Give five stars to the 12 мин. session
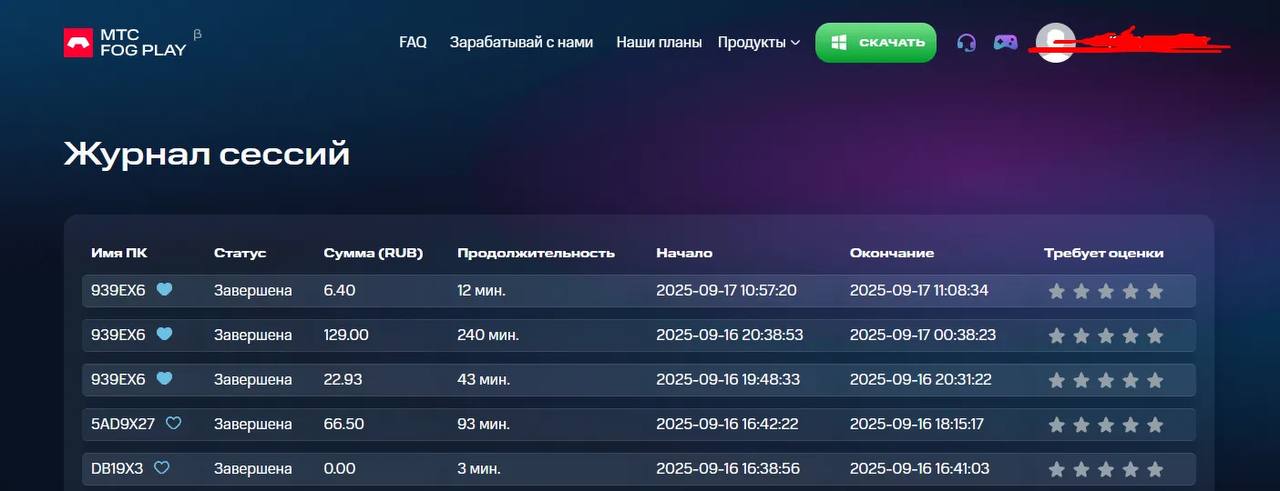The image size is (1280, 491). (x=1155, y=291)
